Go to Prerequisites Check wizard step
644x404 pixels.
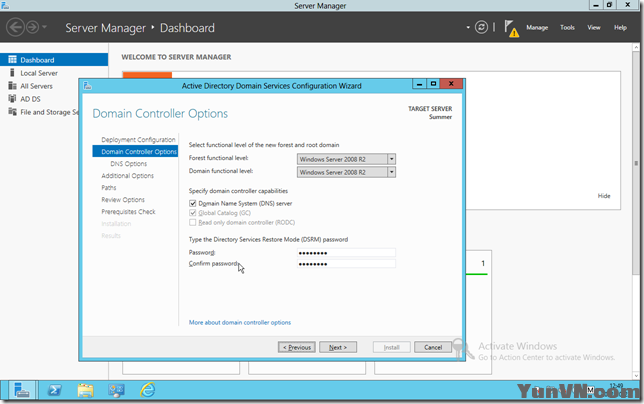[x=128, y=211]
